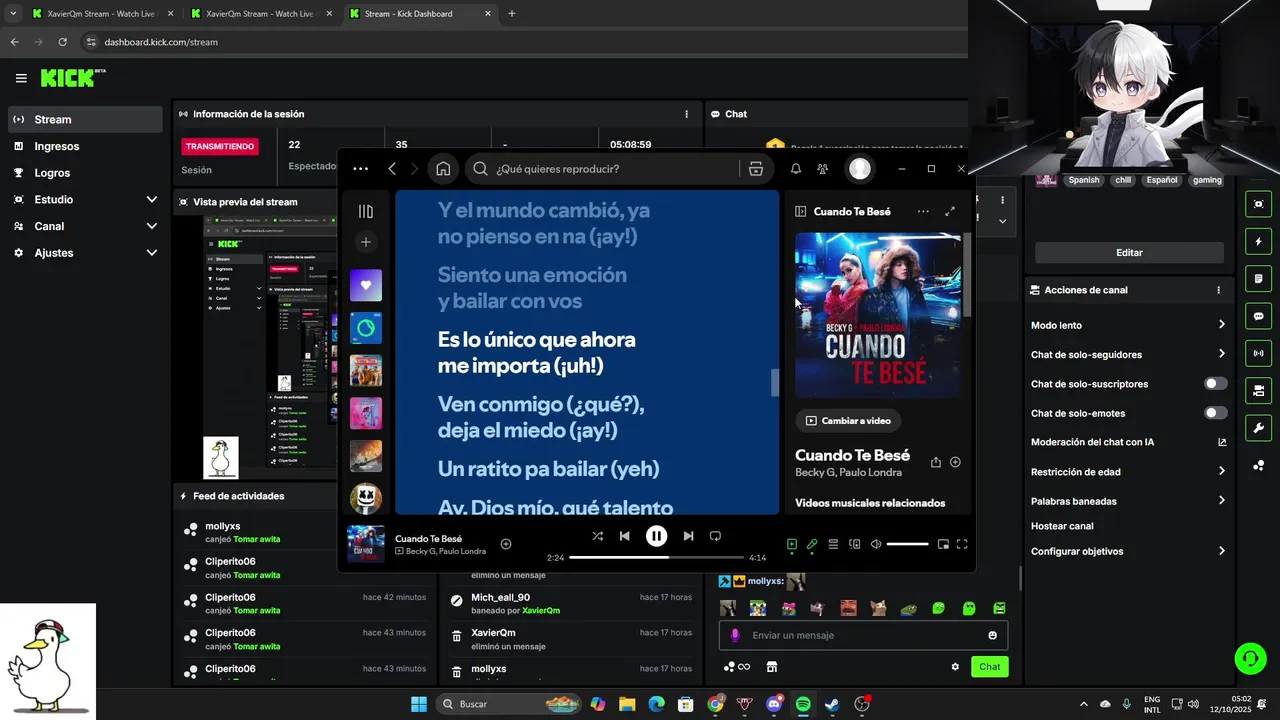Click Cambiar a video button
The width and height of the screenshot is (1280, 720).
tap(848, 421)
